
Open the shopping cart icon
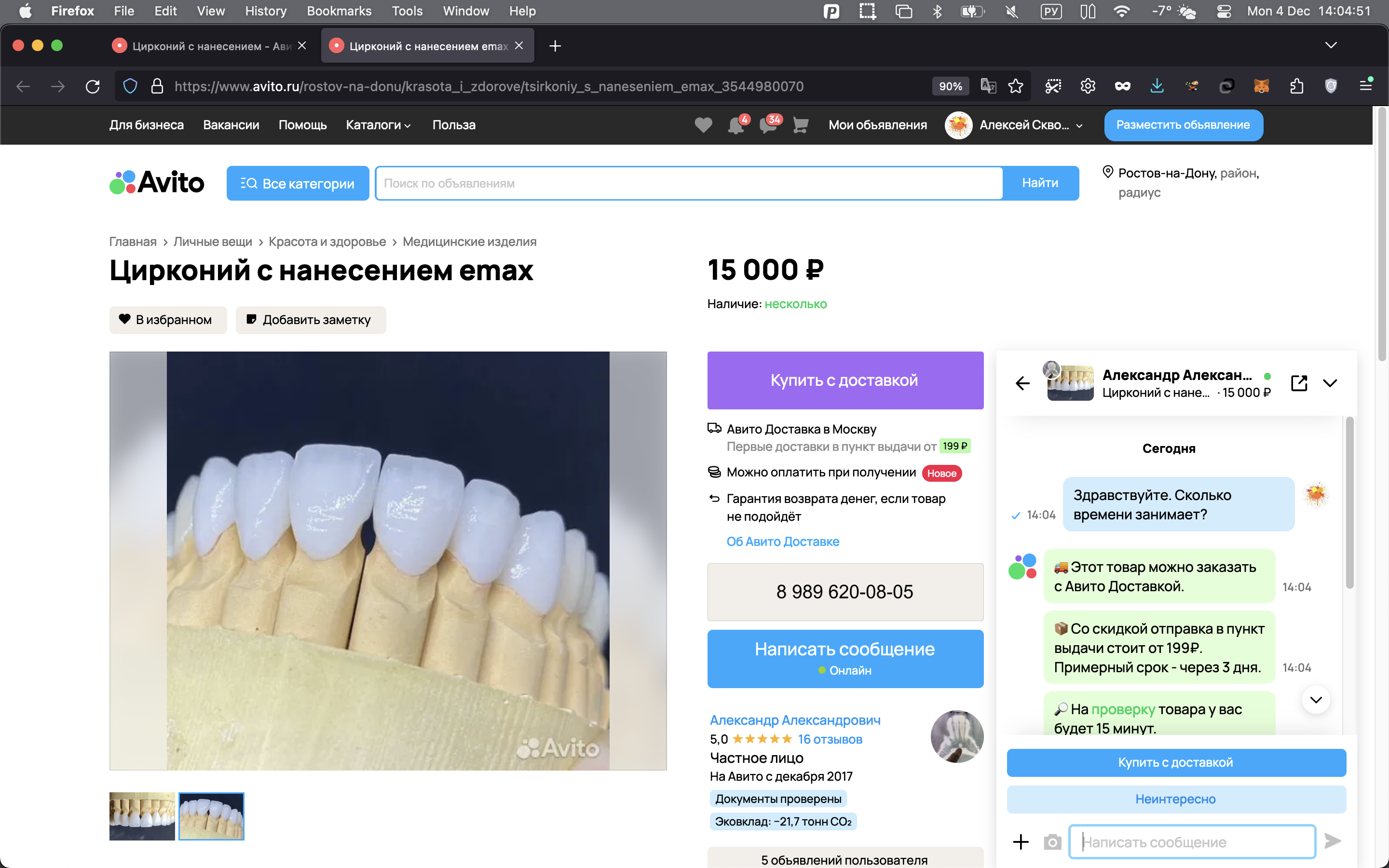(801, 125)
